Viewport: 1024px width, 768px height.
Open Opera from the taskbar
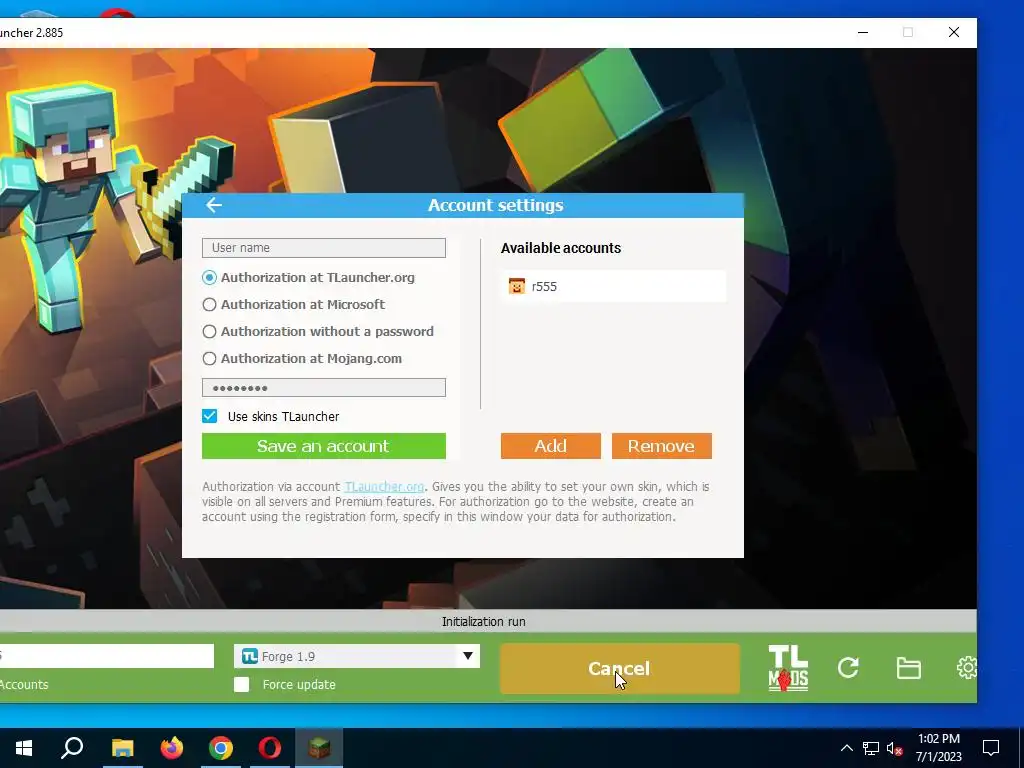click(270, 748)
